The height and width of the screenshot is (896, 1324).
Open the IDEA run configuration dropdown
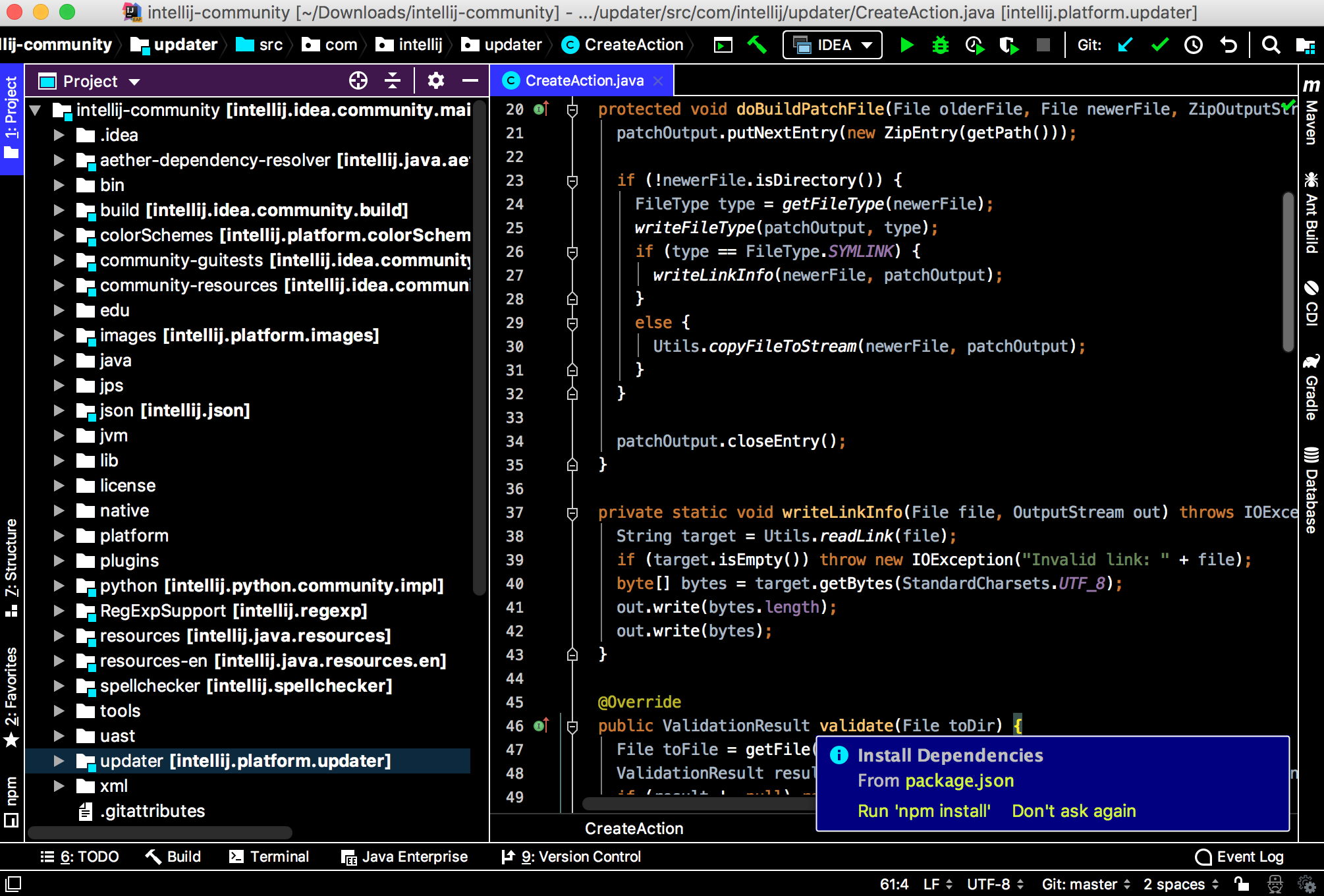pyautogui.click(x=832, y=45)
